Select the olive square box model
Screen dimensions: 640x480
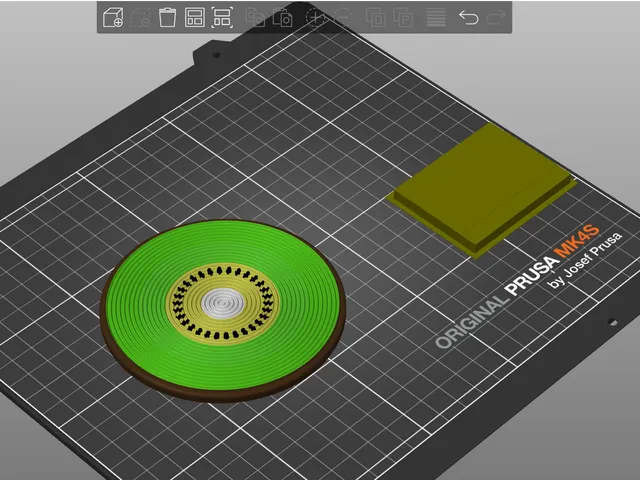coord(482,190)
